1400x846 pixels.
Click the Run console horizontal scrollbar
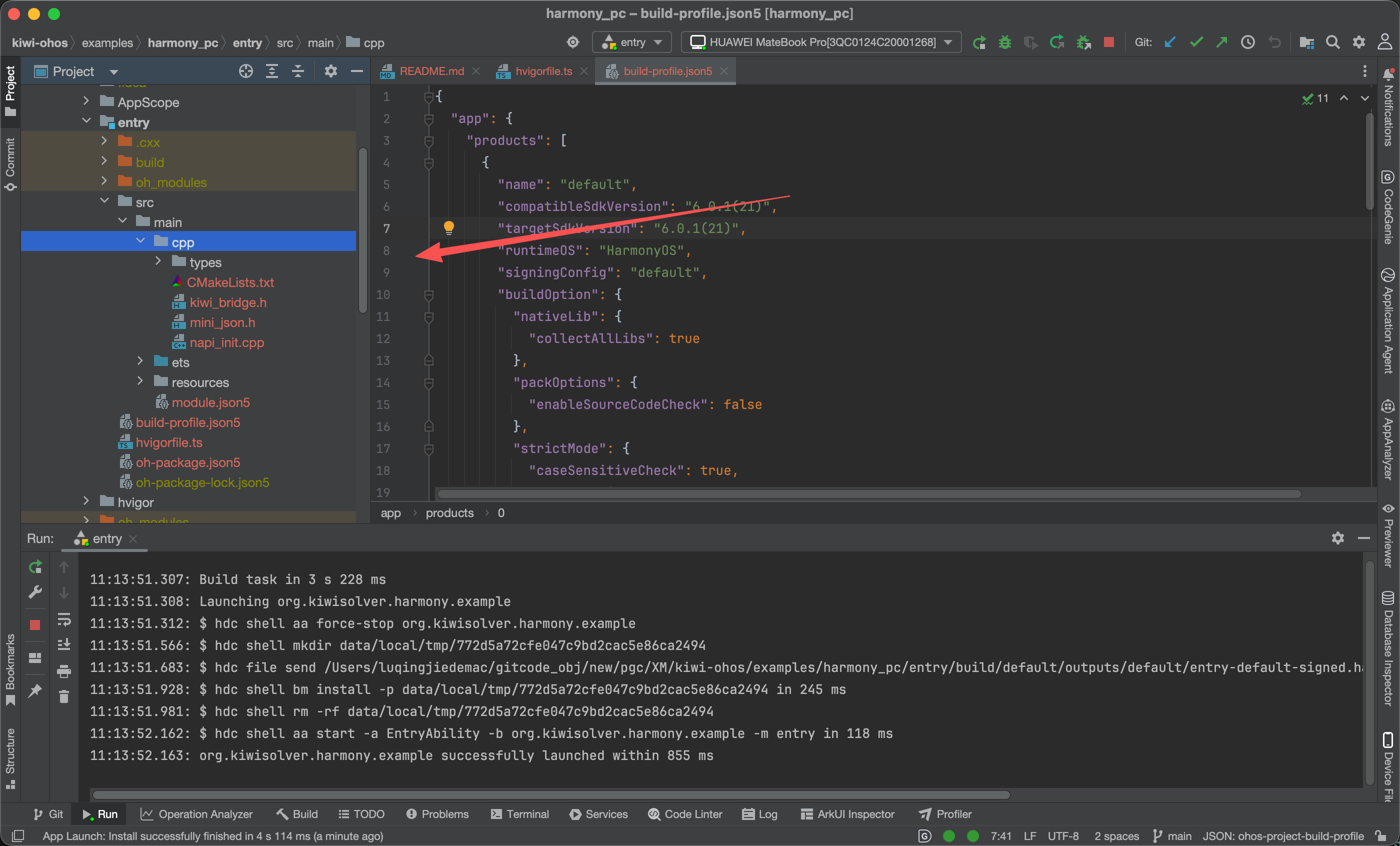tap(551, 794)
